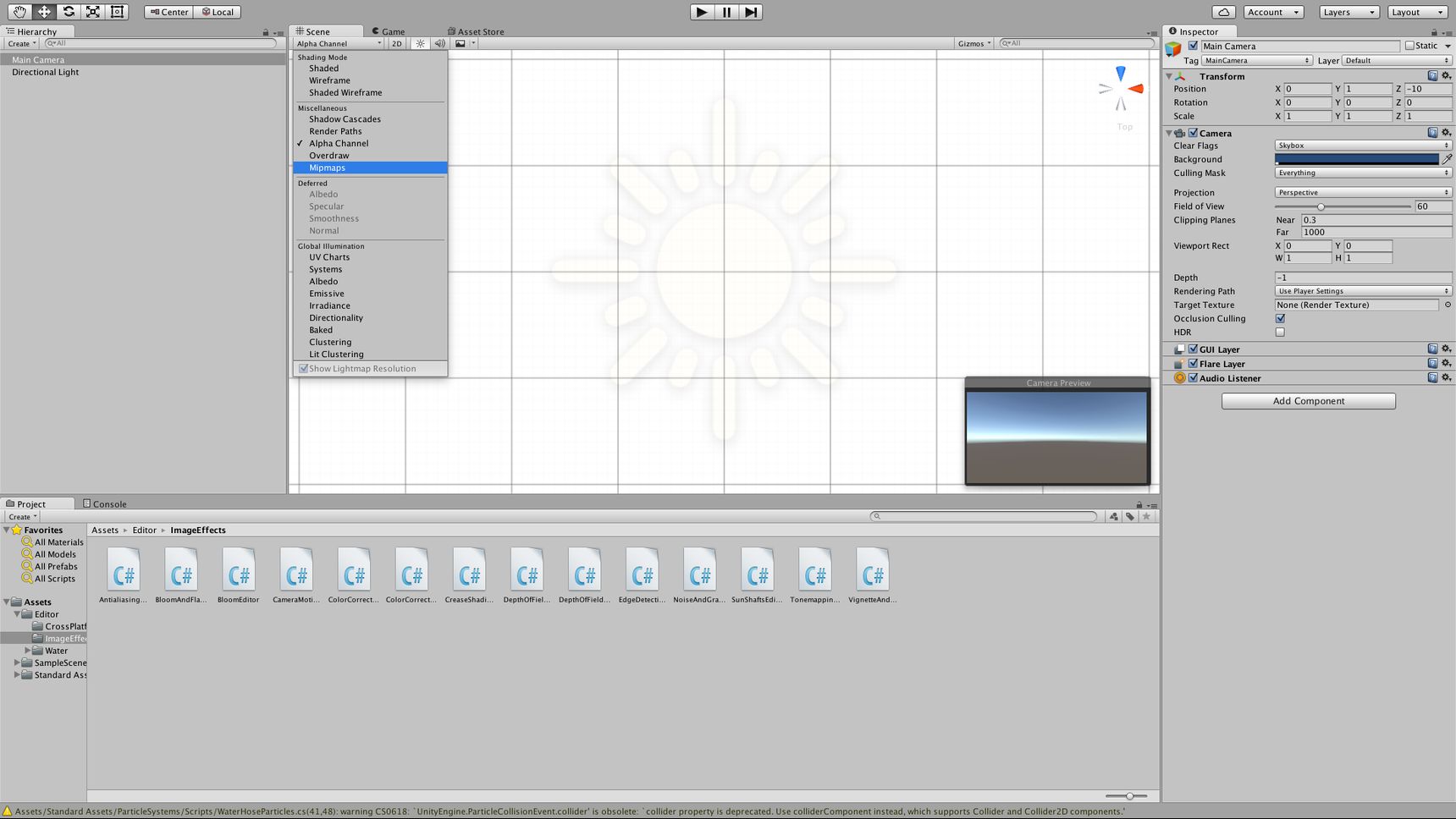The width and height of the screenshot is (1456, 819).
Task: Open Transform component gear menu
Action: (x=1446, y=76)
